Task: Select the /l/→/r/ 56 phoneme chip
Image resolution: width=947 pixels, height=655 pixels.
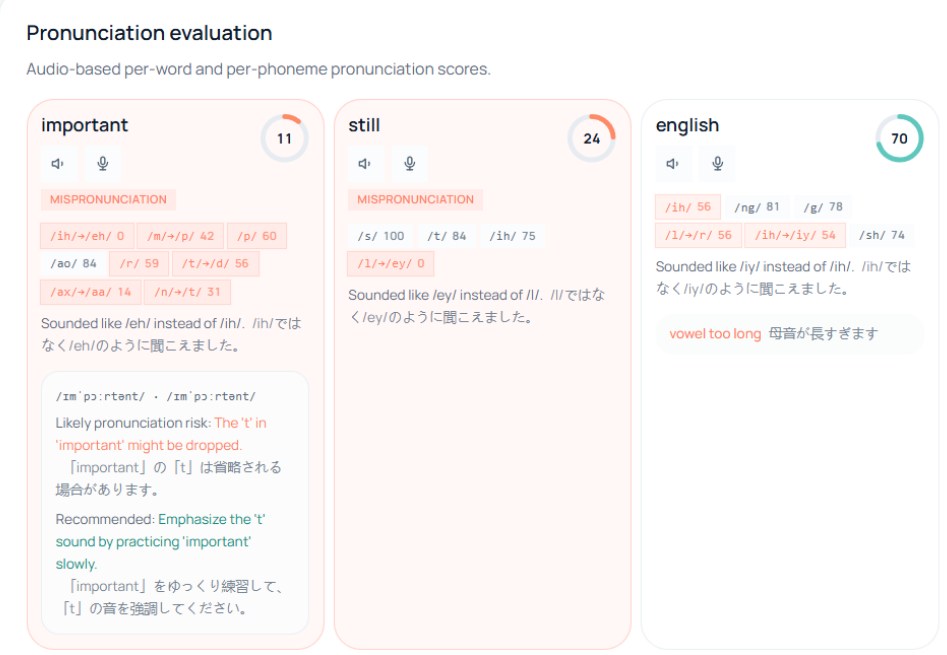Action: (698, 235)
